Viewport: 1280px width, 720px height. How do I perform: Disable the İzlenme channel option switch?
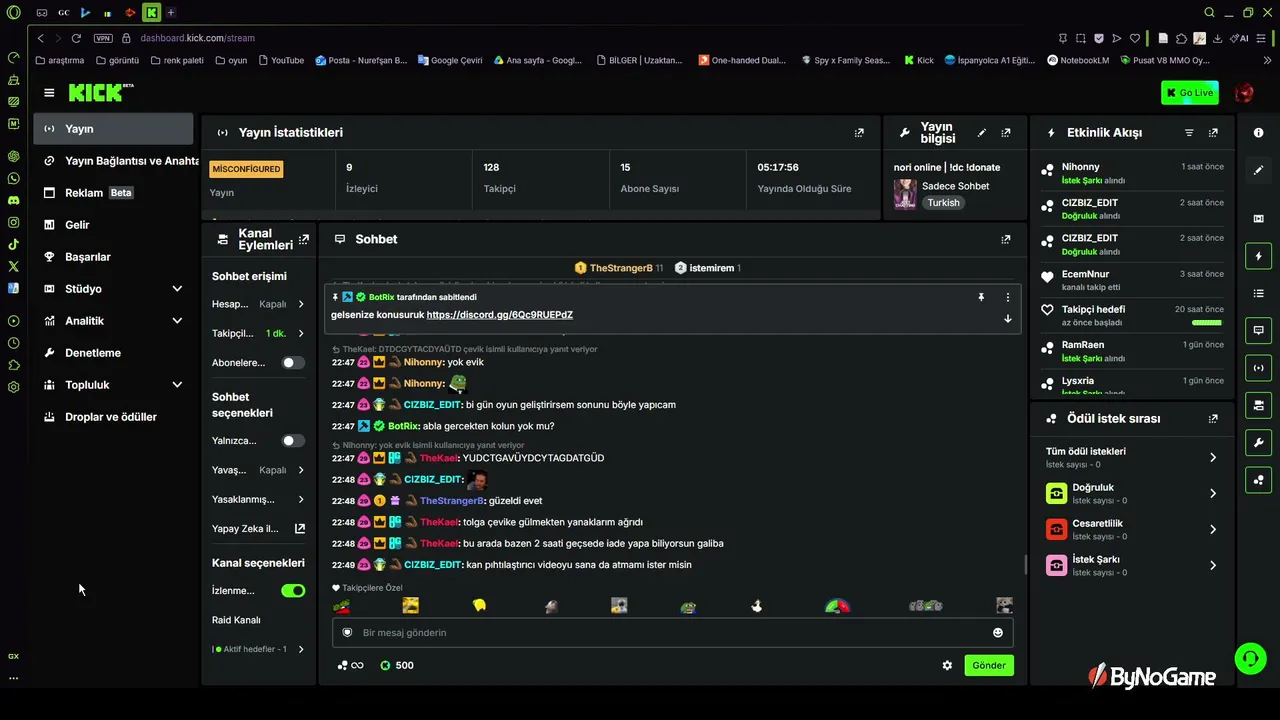(293, 590)
